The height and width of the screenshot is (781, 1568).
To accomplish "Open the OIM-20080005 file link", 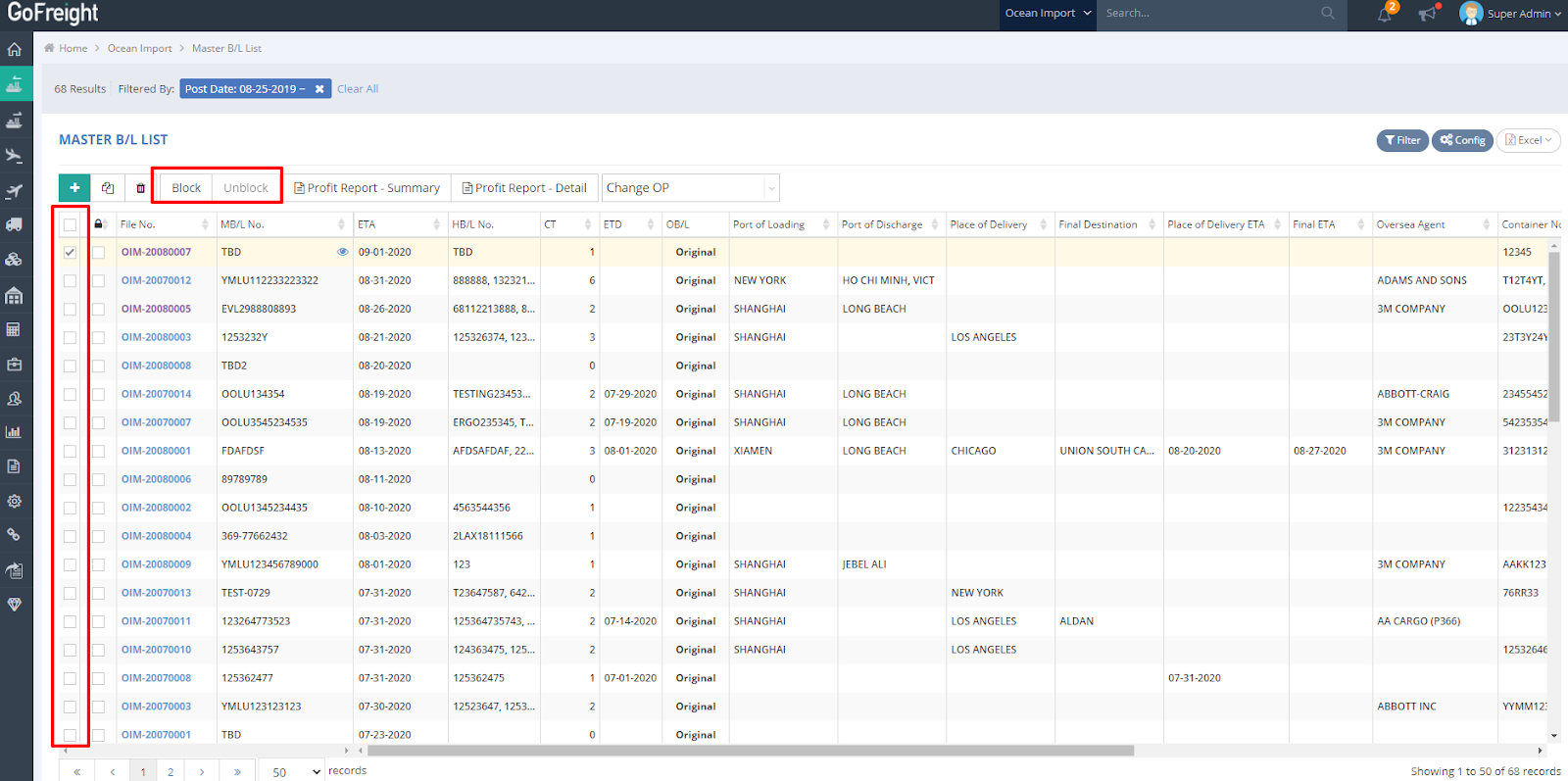I will coord(156,309).
